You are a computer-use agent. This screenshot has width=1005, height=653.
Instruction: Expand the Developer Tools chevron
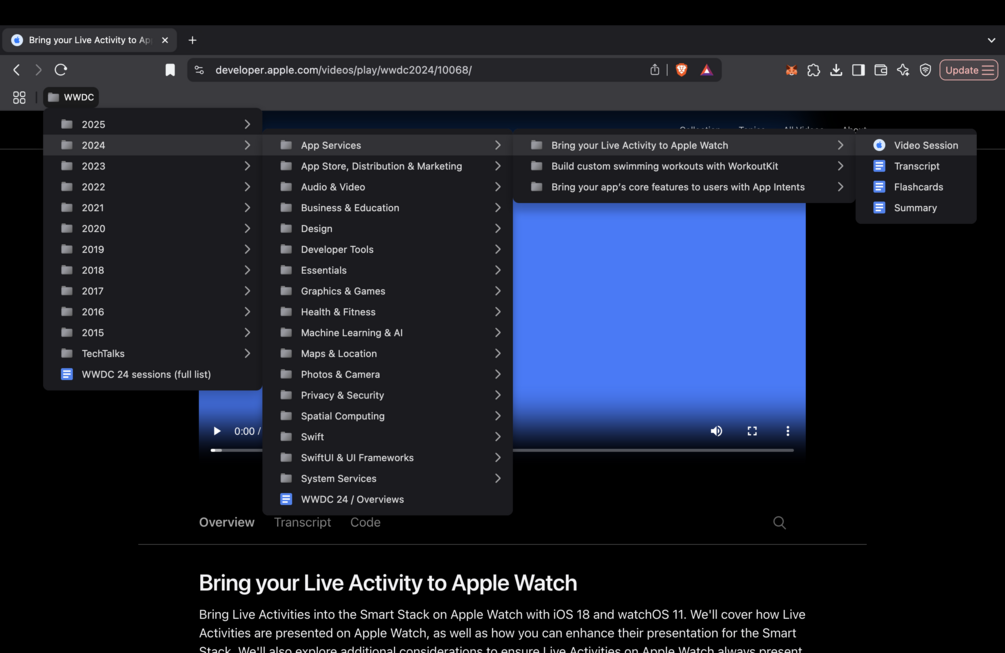[497, 249]
